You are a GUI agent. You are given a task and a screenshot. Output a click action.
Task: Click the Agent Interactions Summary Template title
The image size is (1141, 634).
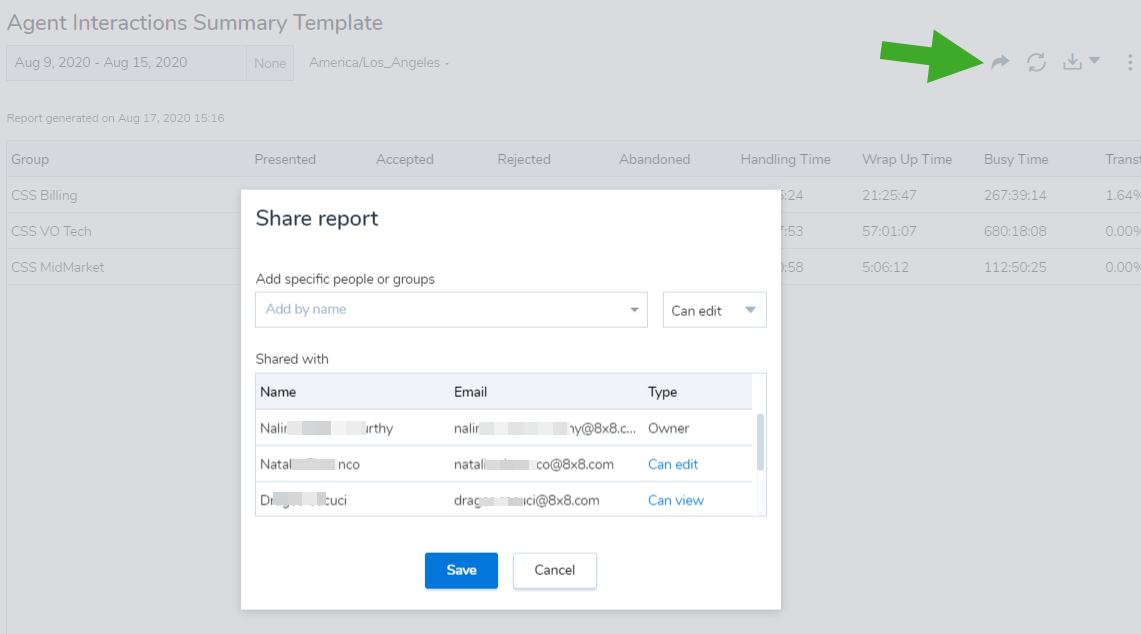[x=194, y=23]
